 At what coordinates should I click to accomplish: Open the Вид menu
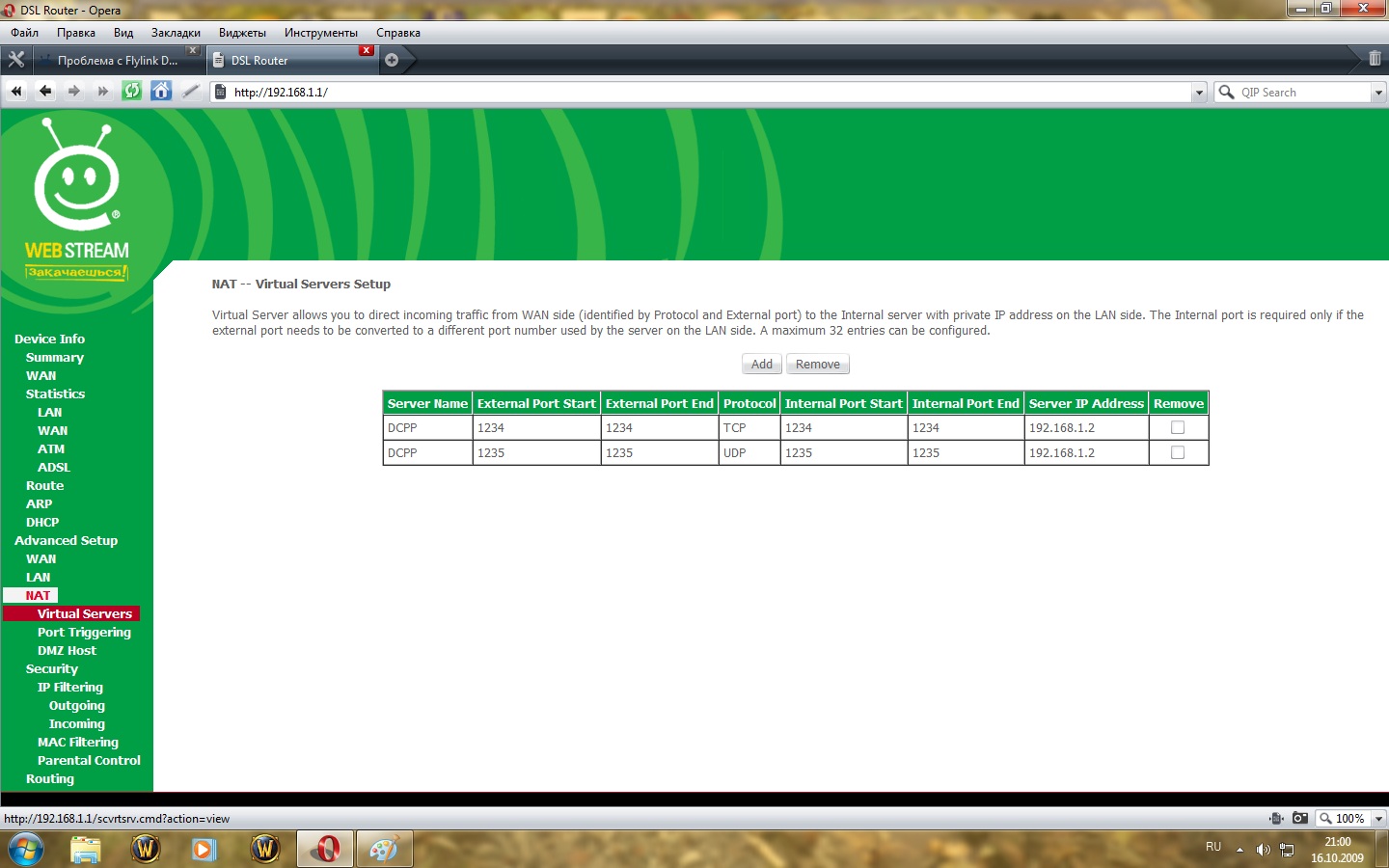(x=123, y=33)
